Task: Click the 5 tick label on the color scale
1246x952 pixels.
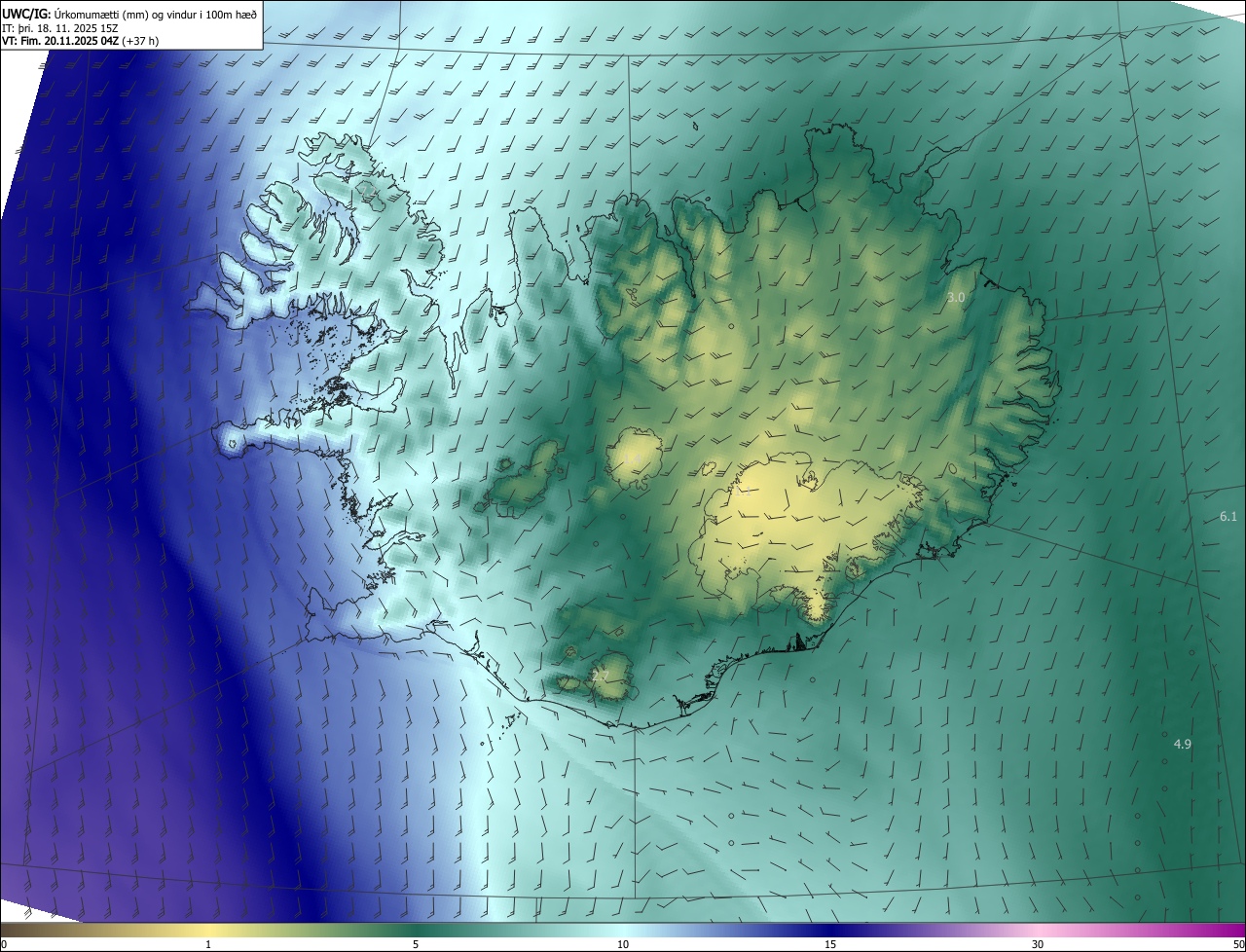Action: point(416,944)
